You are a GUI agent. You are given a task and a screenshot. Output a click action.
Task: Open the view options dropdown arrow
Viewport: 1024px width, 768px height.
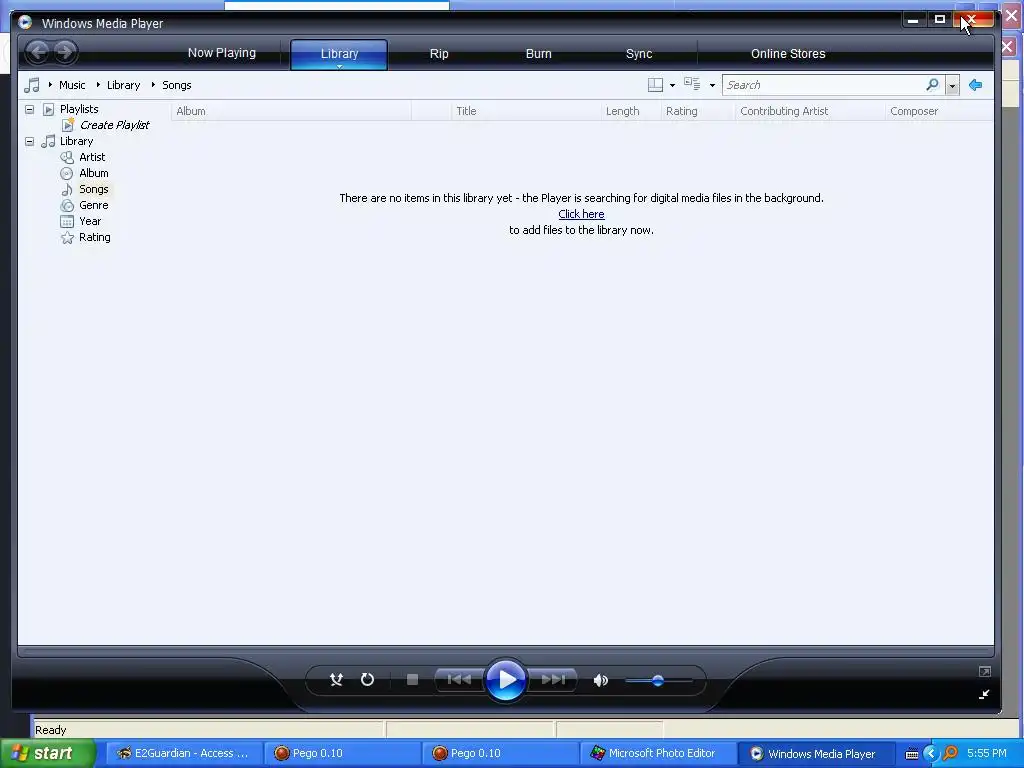tap(712, 86)
